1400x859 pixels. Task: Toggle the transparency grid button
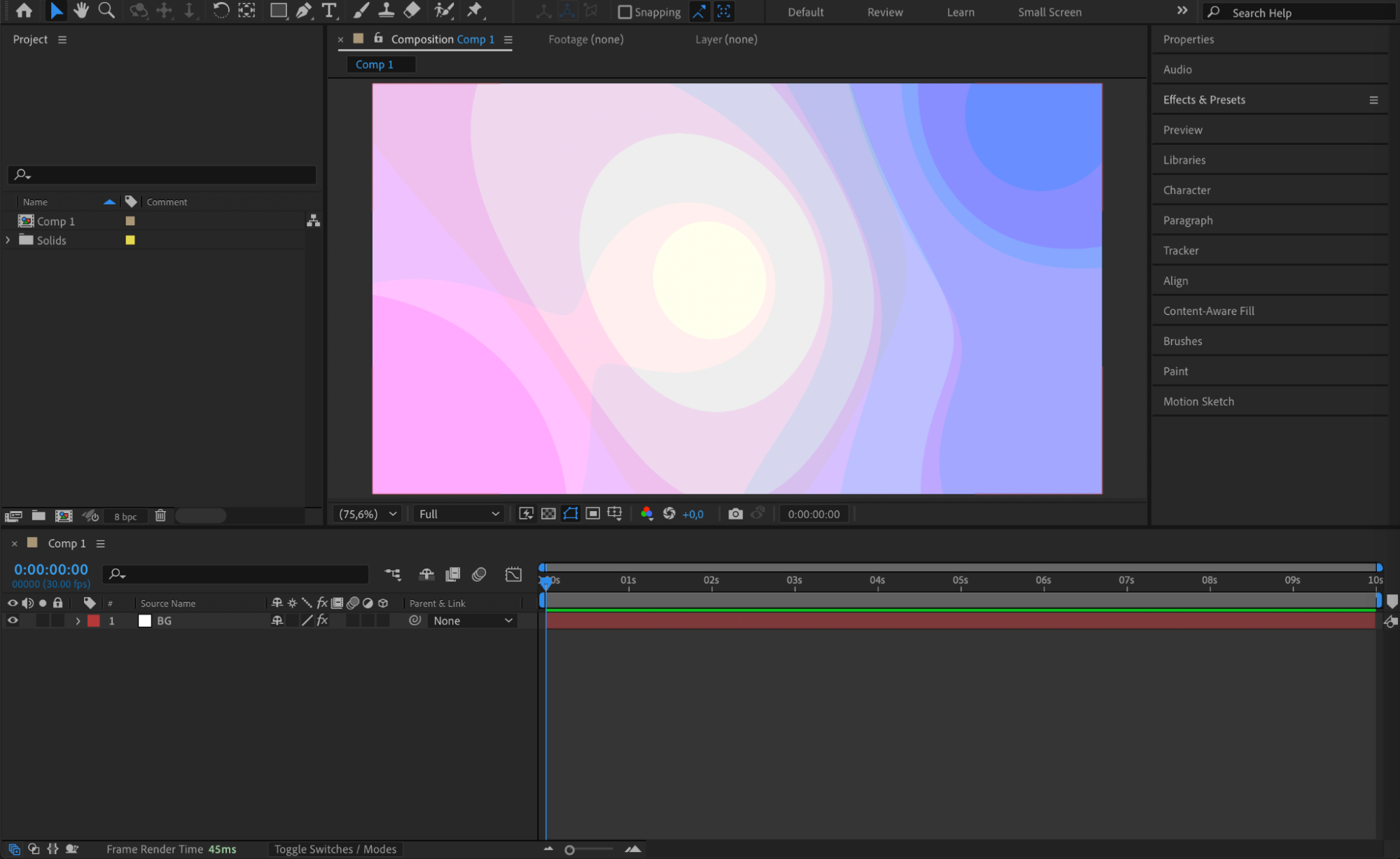[548, 514]
